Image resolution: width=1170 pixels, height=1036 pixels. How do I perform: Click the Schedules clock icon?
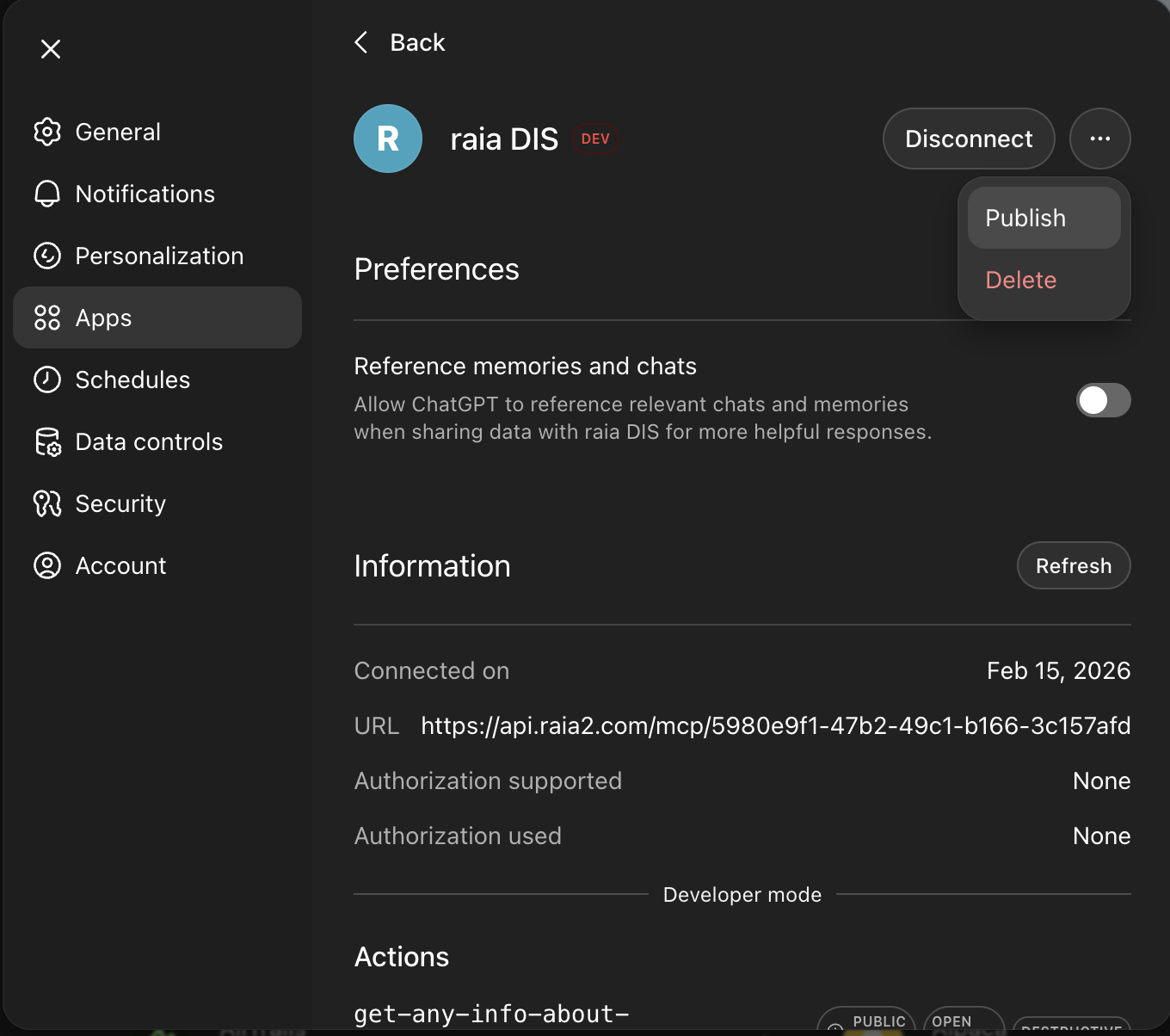[x=47, y=379]
